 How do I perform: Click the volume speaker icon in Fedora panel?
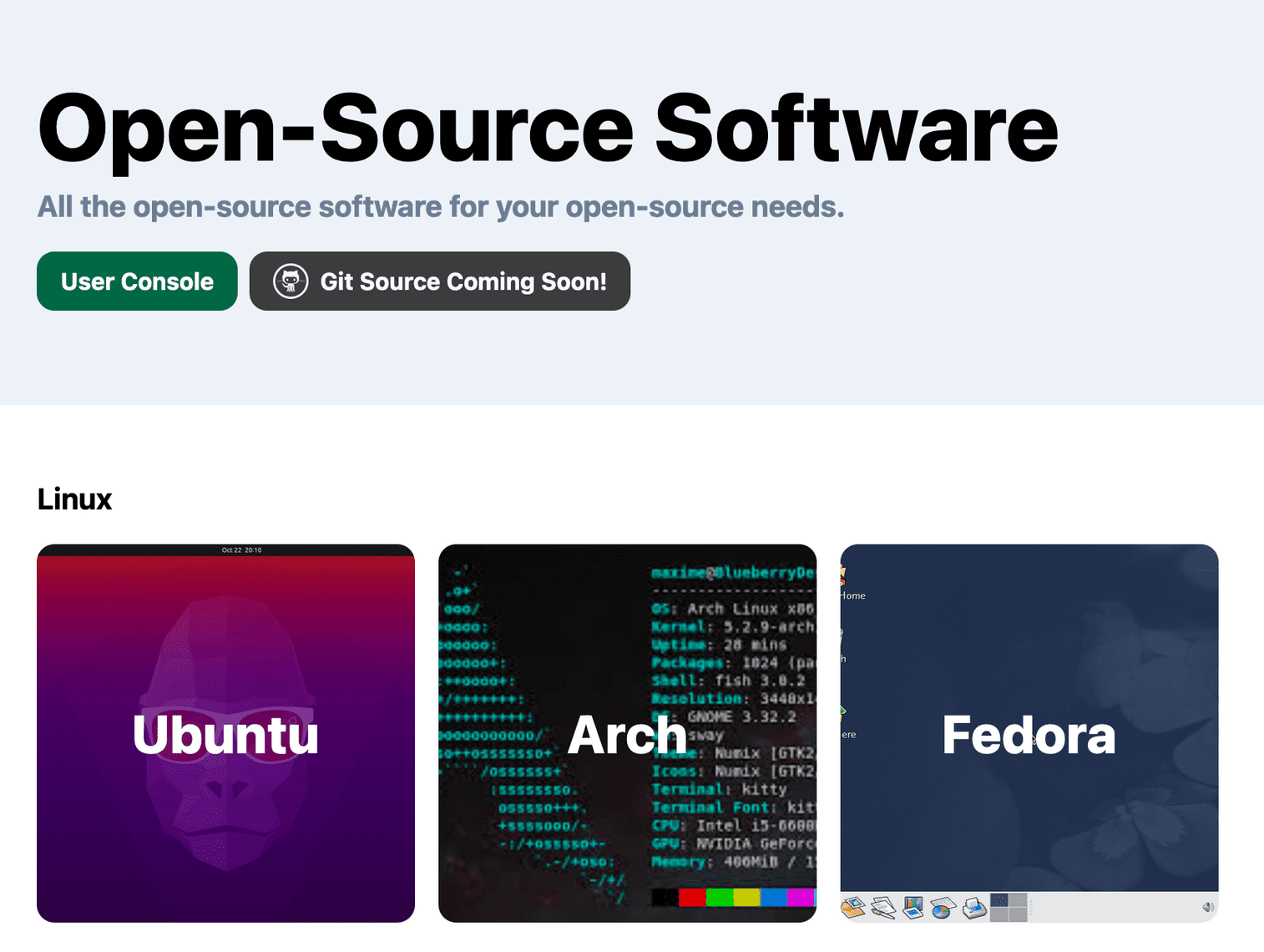point(1207,907)
